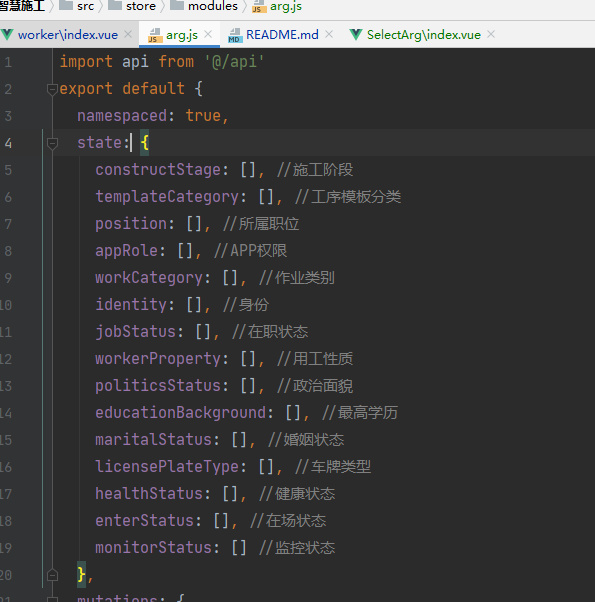Click line number 1 in the gutter
Image resolution: width=595 pixels, height=602 pixels.
8,62
